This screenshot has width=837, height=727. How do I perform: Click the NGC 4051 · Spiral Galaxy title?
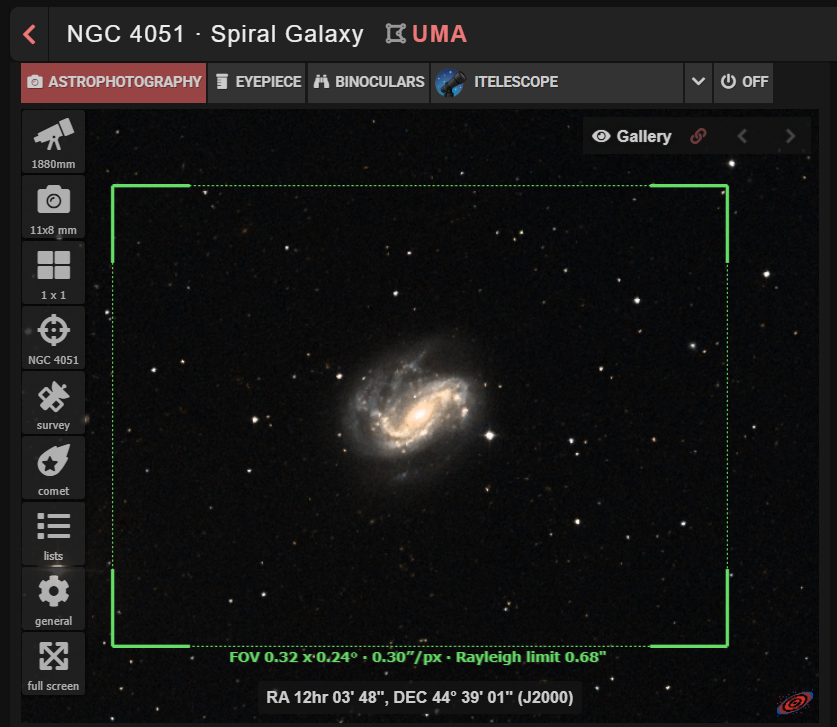click(215, 34)
